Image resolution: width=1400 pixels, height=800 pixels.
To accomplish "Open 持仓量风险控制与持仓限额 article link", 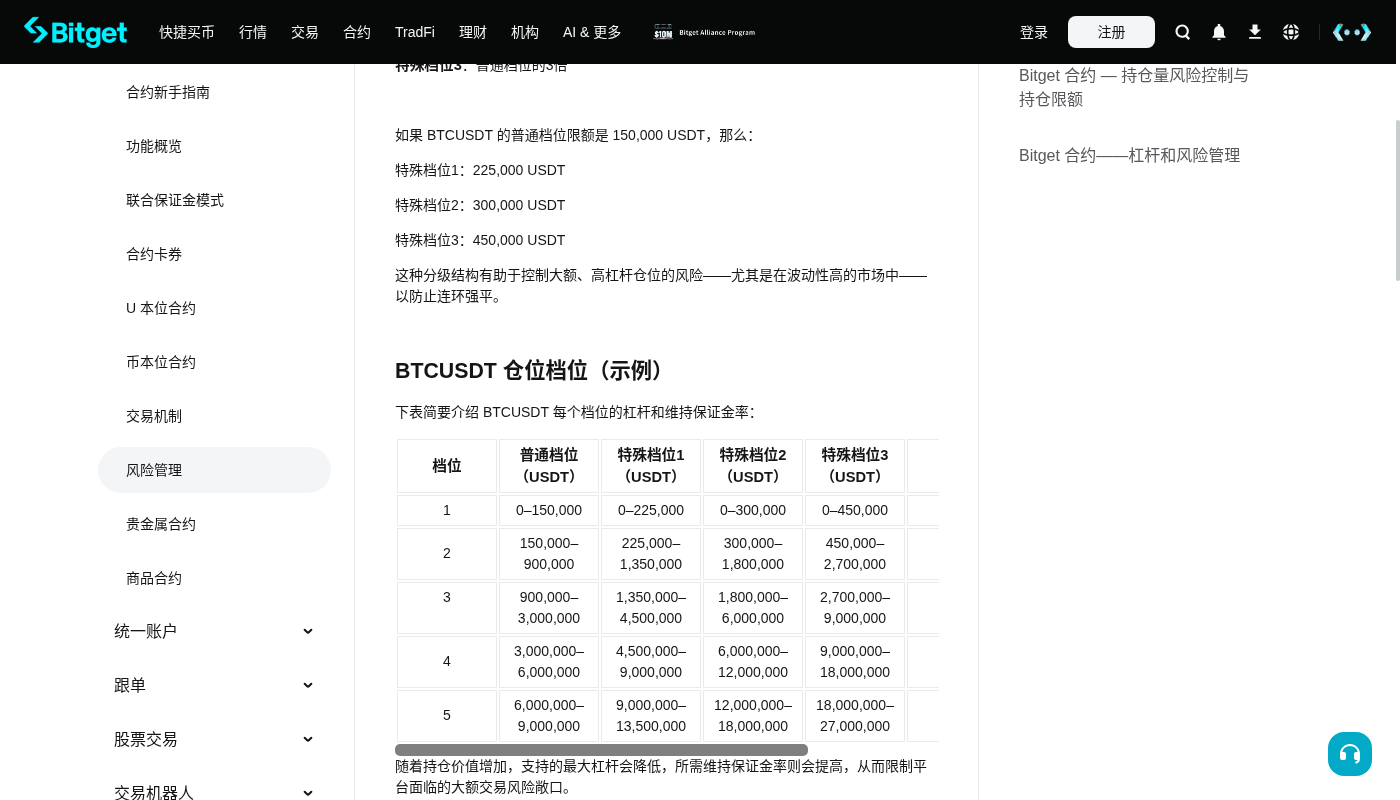I will [1134, 87].
